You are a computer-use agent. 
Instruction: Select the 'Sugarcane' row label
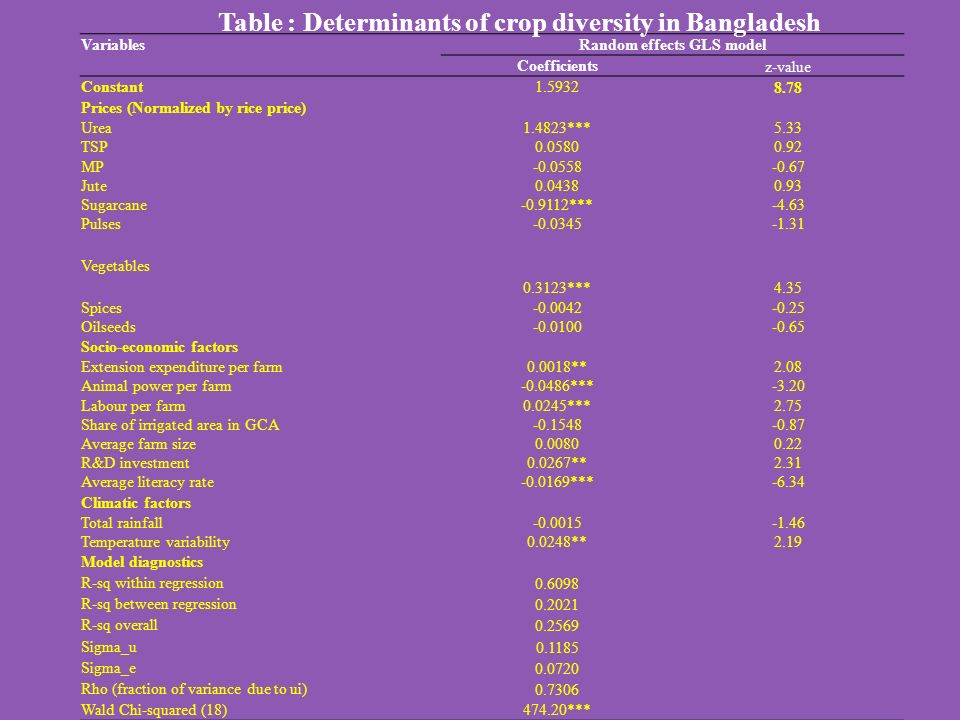click(x=114, y=204)
